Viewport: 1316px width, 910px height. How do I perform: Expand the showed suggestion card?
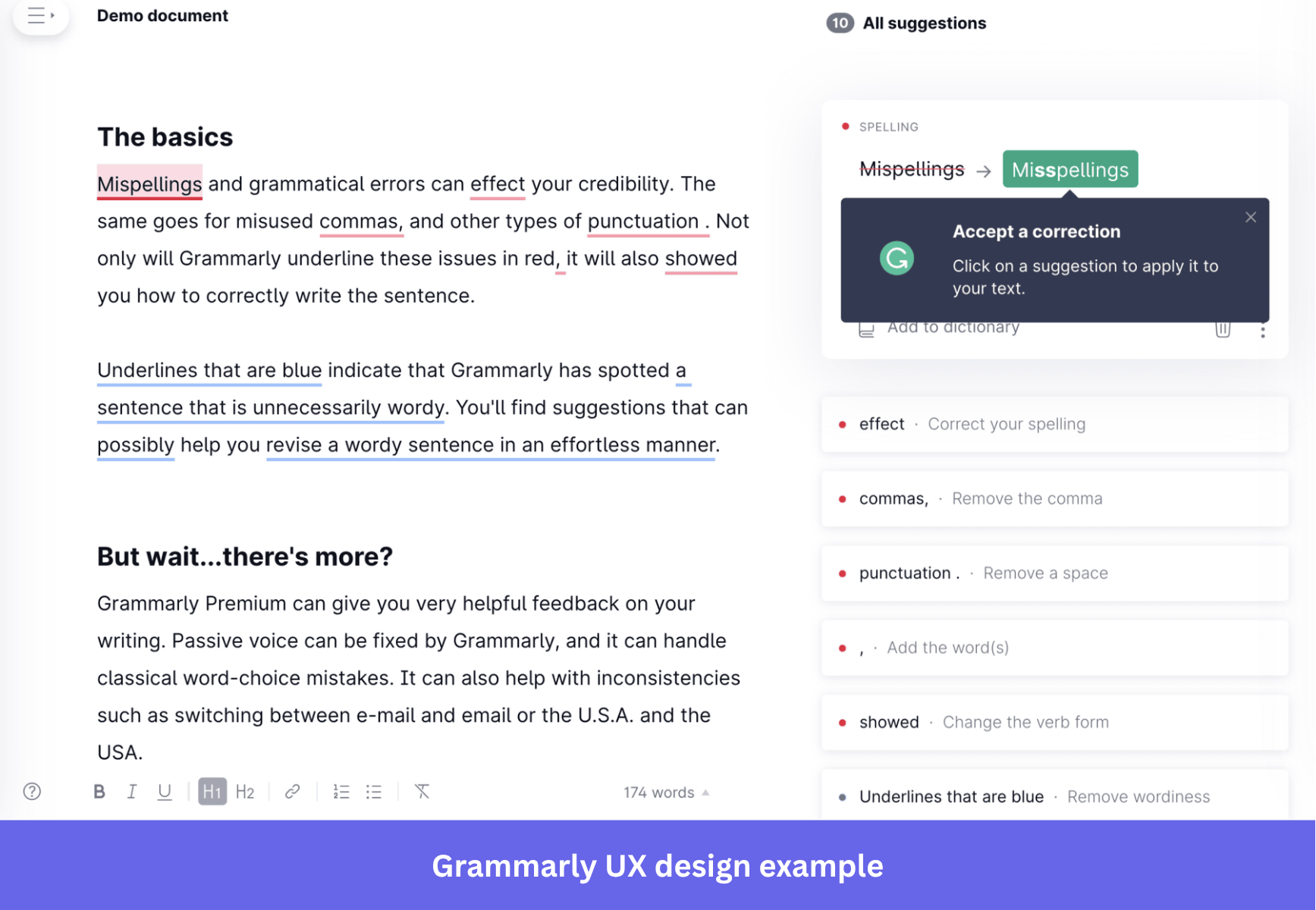click(1054, 722)
